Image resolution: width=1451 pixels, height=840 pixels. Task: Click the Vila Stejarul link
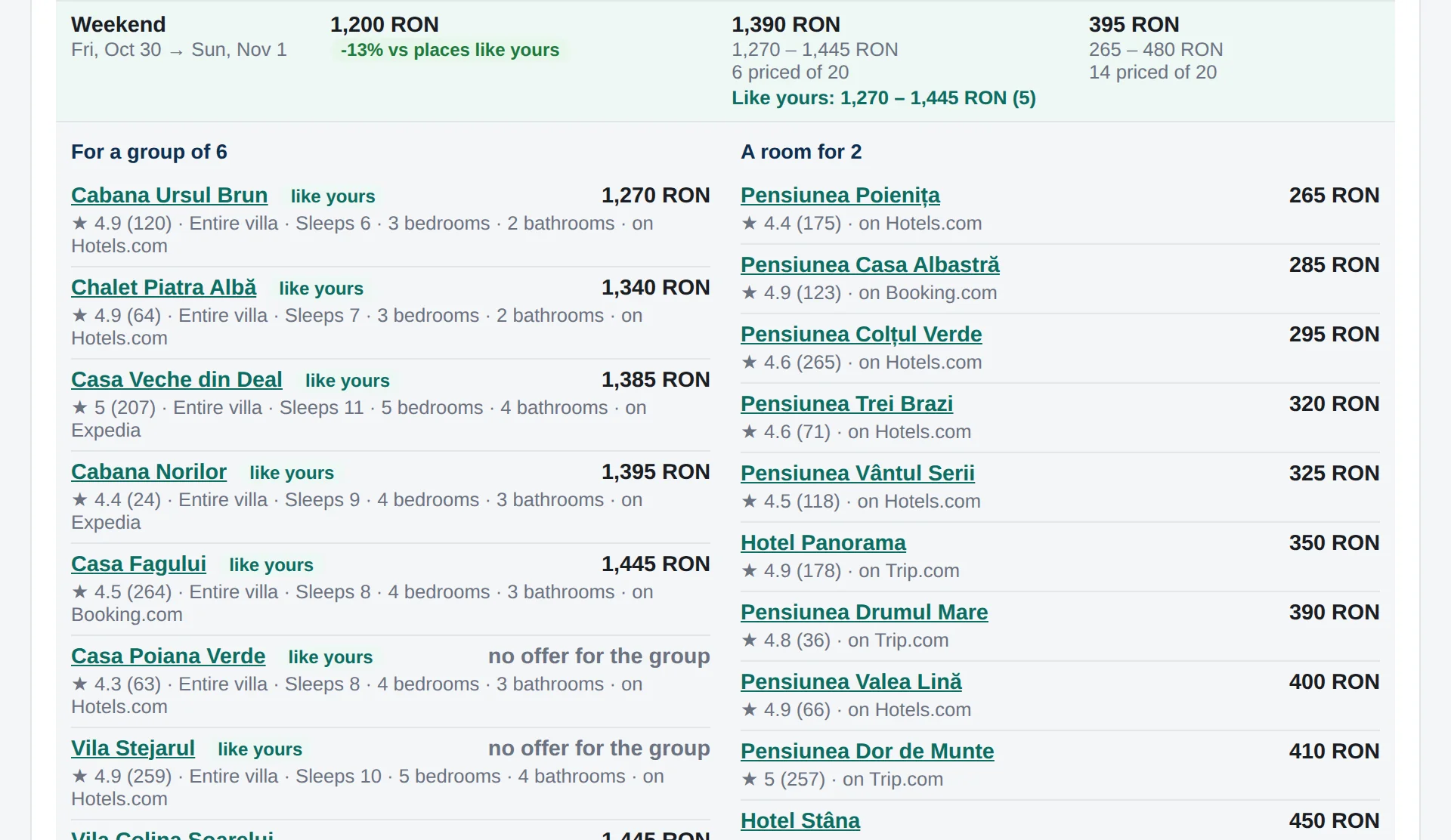133,748
